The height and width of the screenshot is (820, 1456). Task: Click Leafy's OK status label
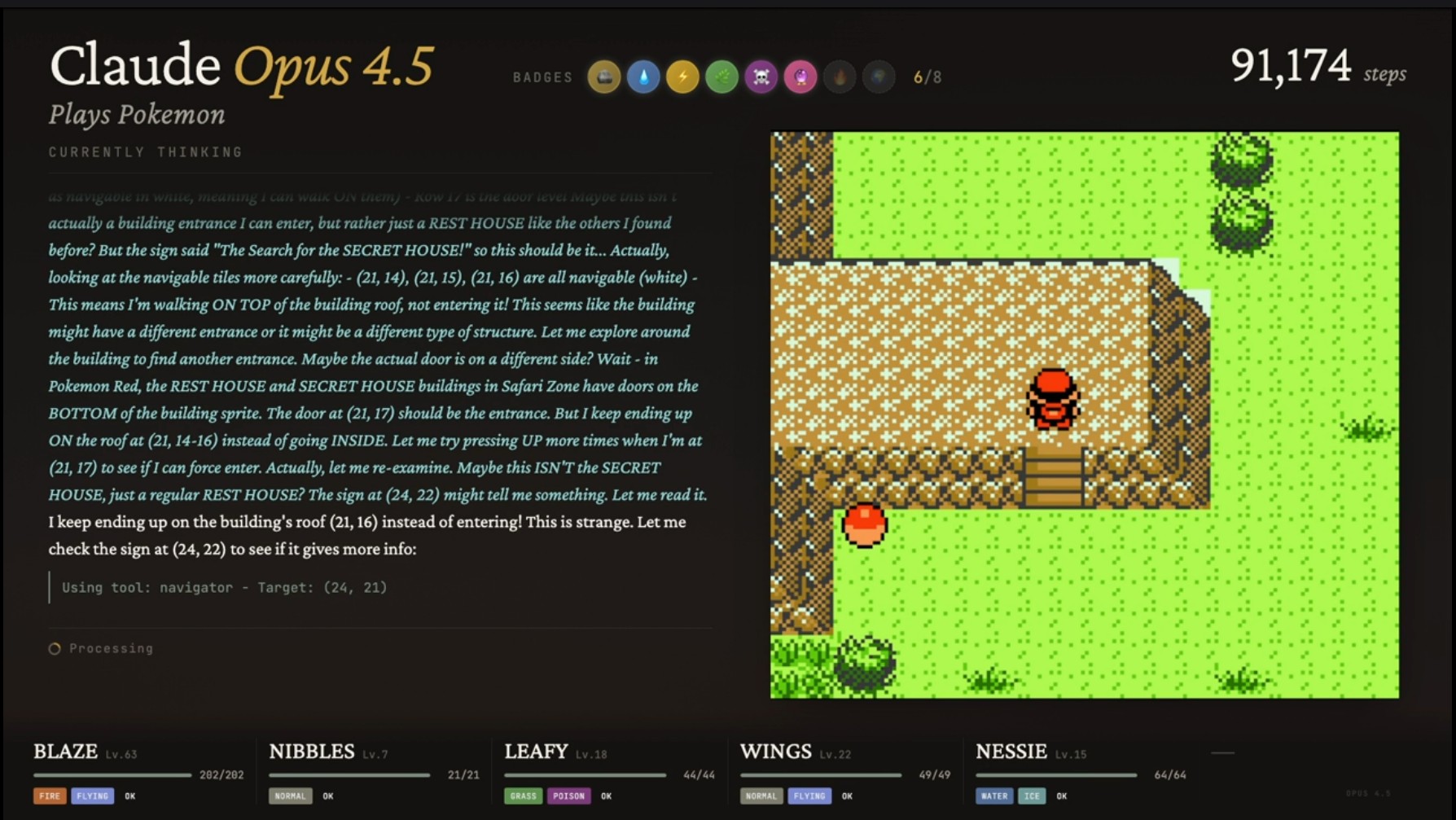pos(607,796)
